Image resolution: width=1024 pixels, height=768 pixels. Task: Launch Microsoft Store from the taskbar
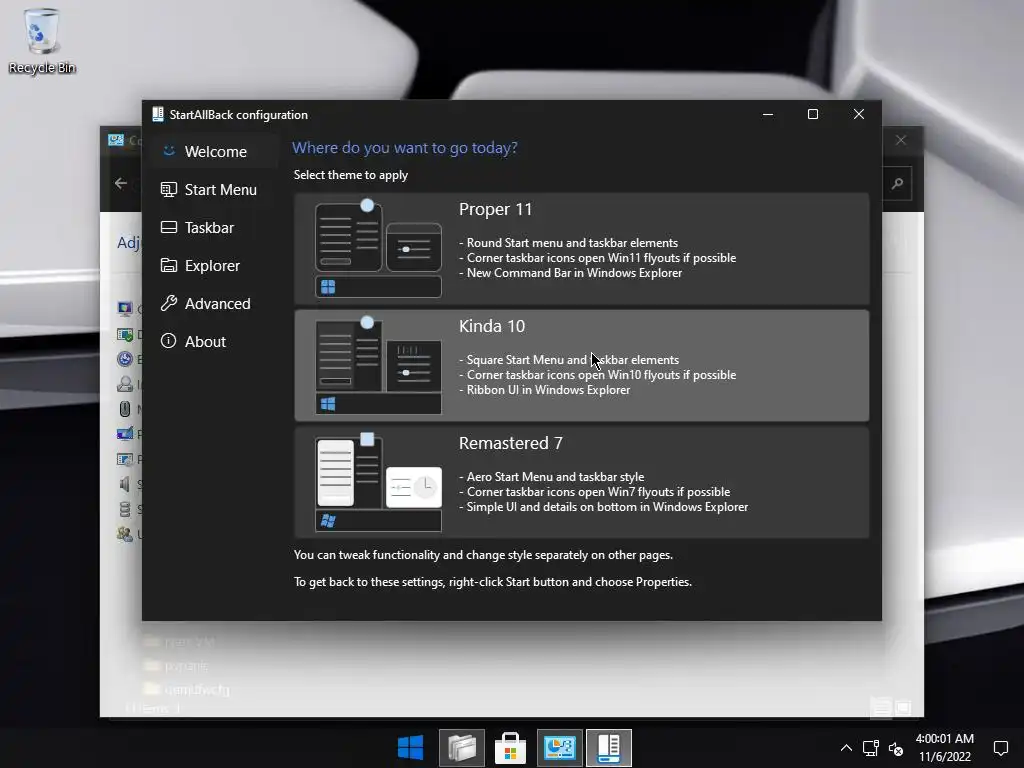(511, 748)
